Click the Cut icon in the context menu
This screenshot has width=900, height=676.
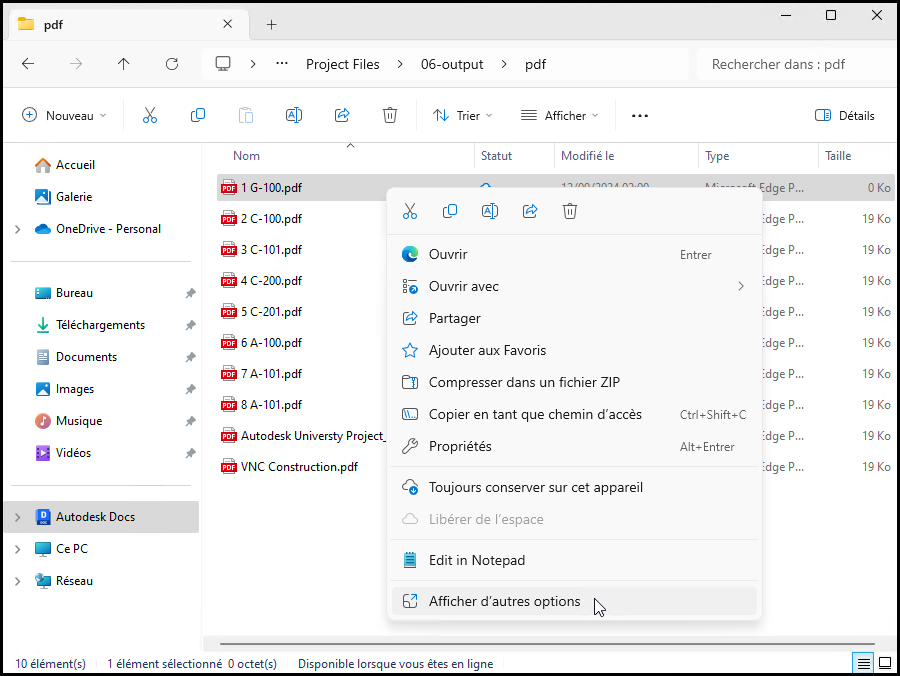[410, 211]
